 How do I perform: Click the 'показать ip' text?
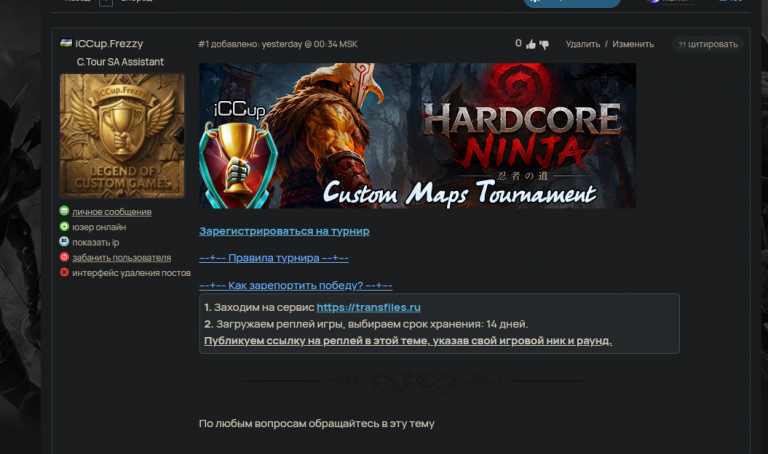point(96,242)
